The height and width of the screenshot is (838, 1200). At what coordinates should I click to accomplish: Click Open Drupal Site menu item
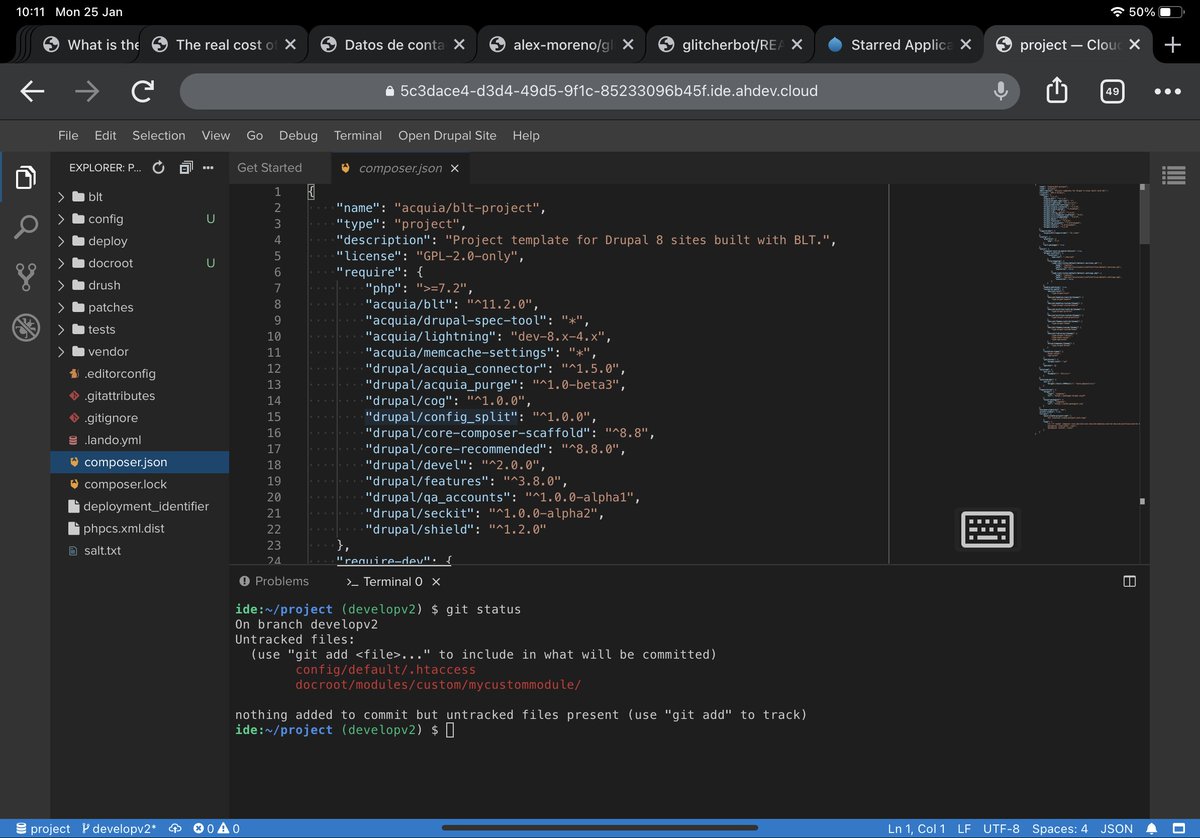pos(447,135)
